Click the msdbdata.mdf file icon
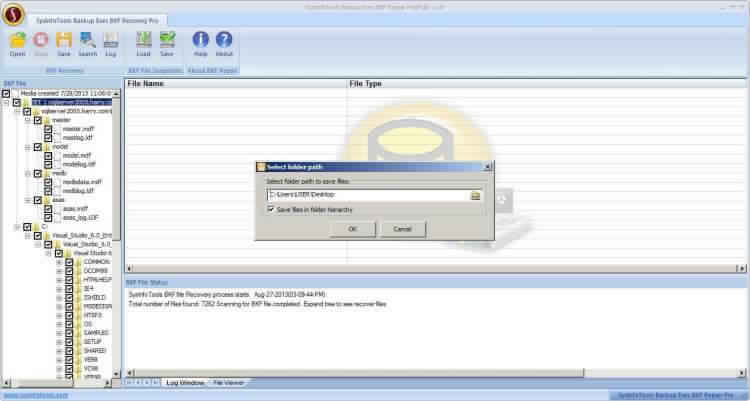The image size is (750, 401). pos(57,182)
